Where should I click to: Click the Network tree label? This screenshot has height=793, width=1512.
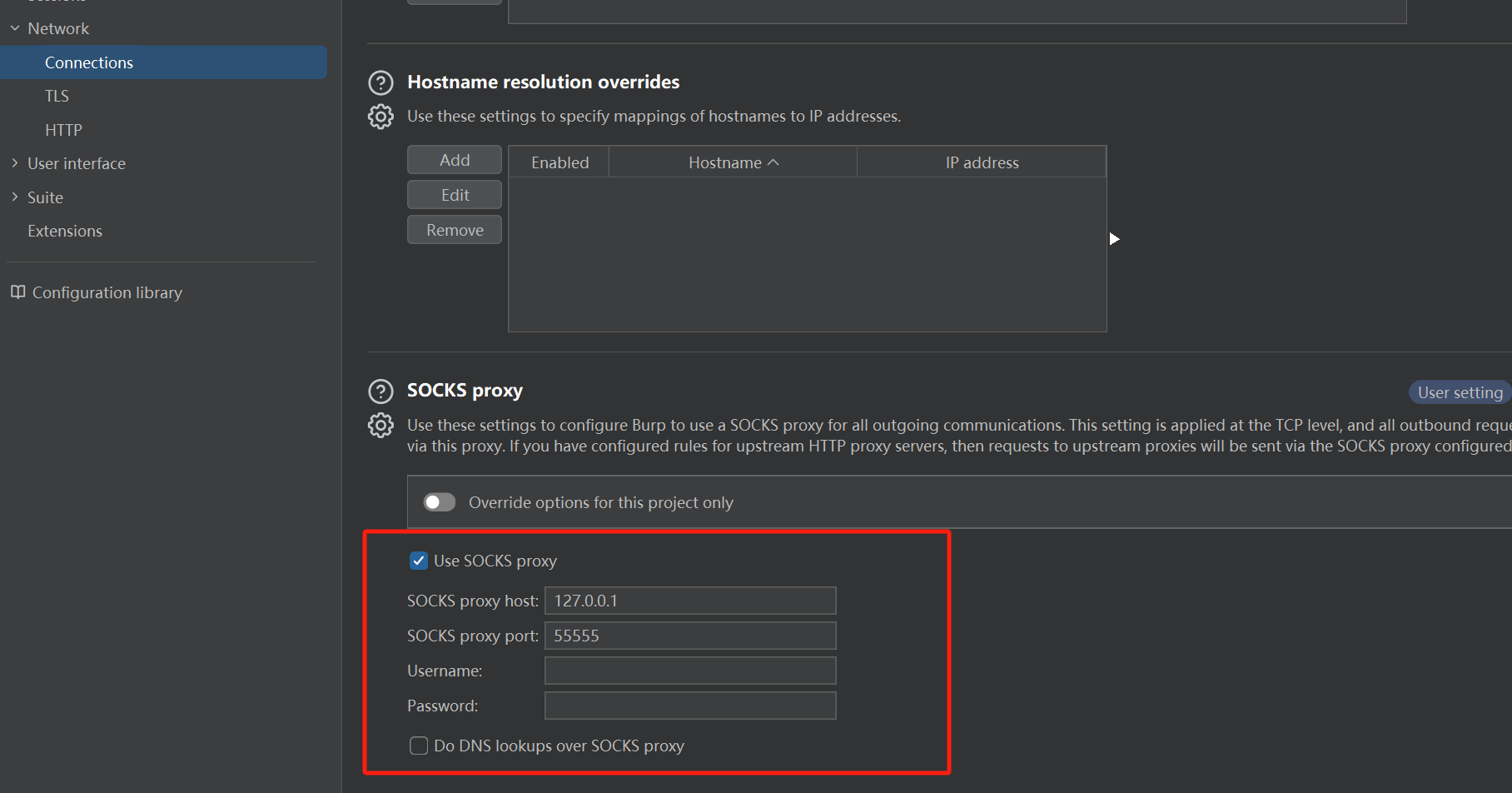[58, 28]
